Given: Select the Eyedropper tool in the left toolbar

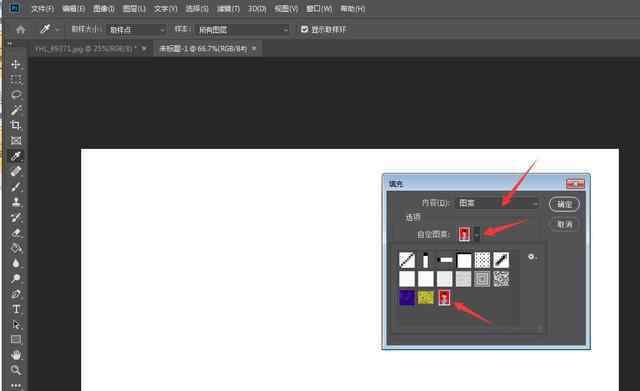Looking at the screenshot, I should 16,156.
